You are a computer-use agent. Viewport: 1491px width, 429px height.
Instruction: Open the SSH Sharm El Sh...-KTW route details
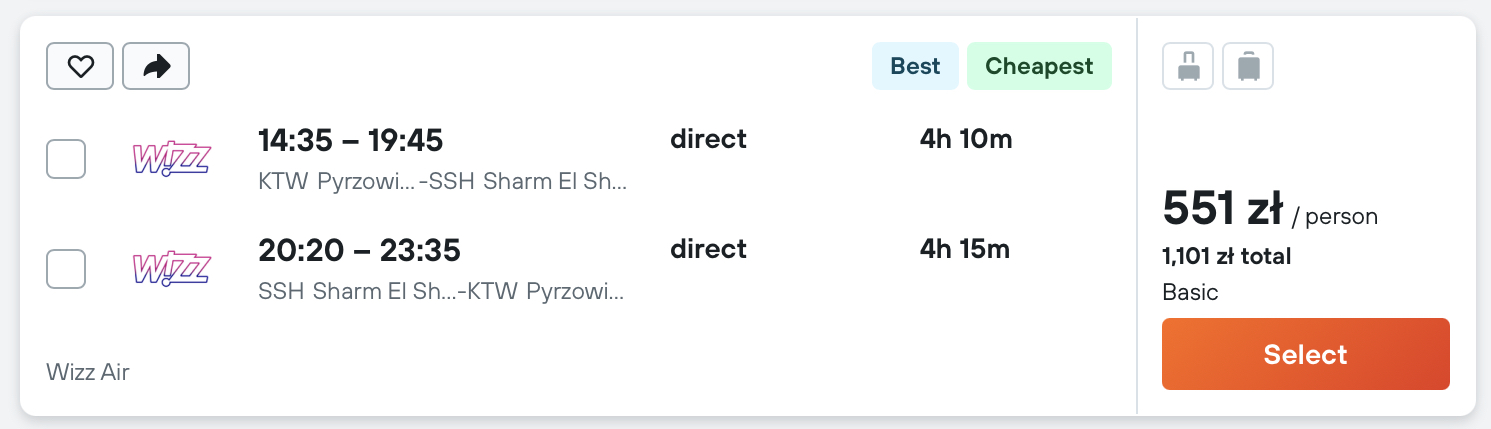[441, 292]
